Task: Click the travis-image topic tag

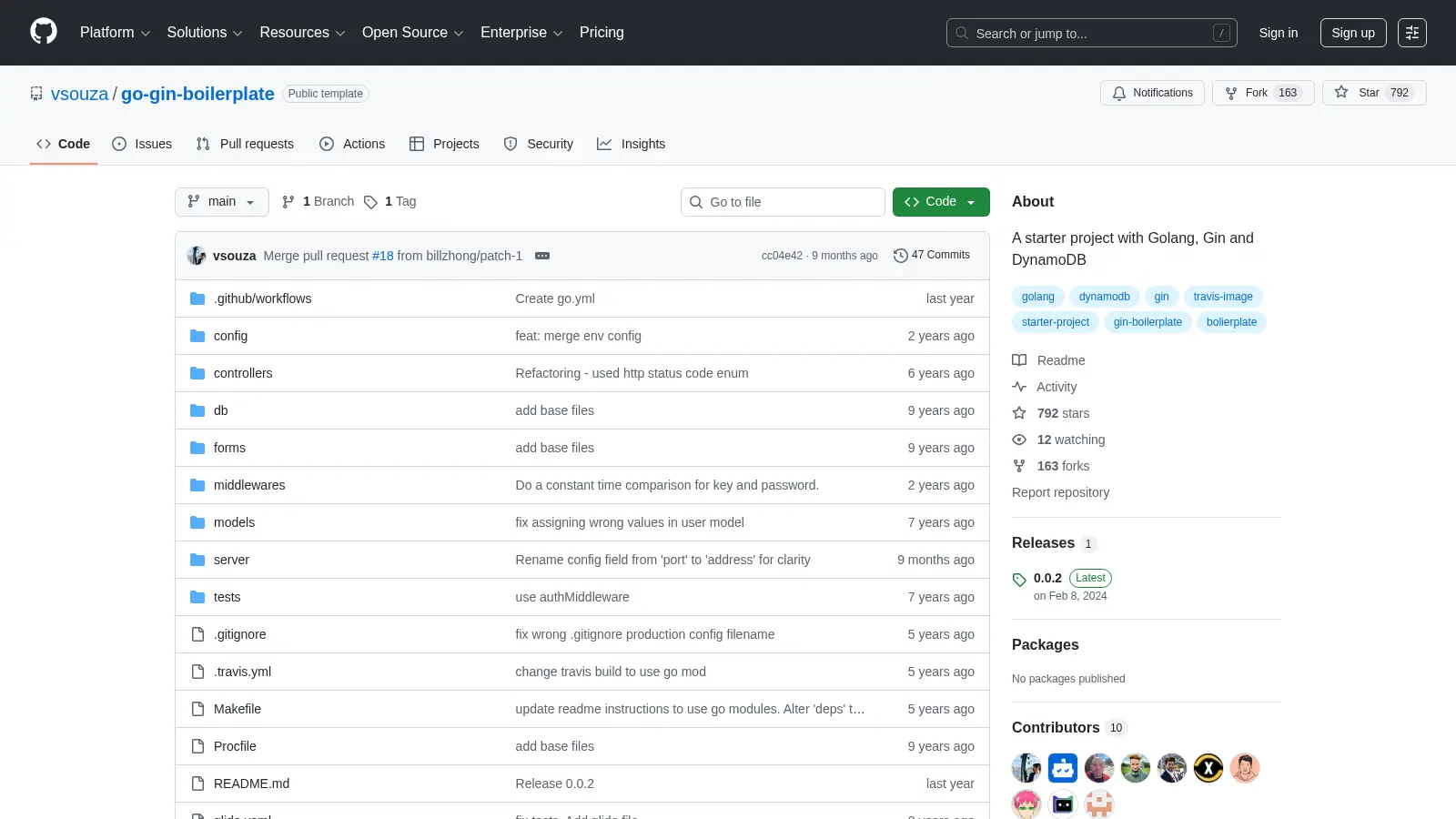Action: coord(1223,297)
